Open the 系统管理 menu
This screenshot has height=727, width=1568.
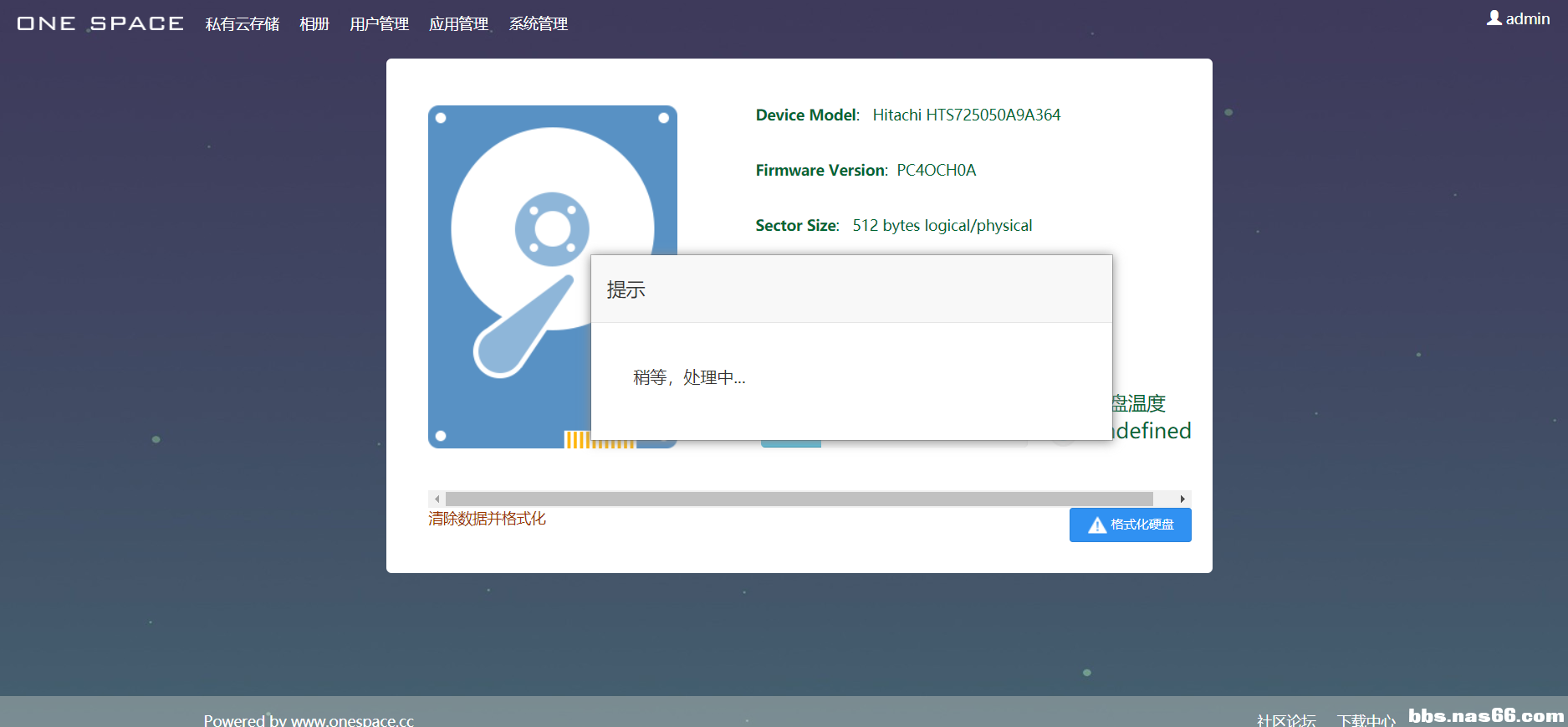pos(539,24)
